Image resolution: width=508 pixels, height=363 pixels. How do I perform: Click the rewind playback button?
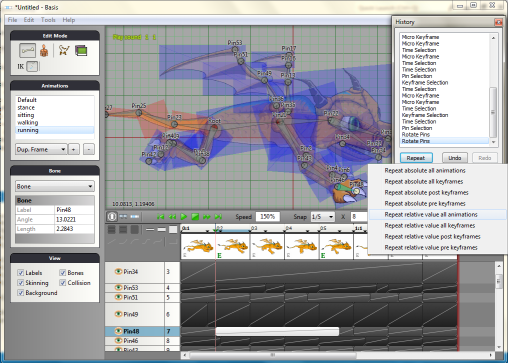pyautogui.click(x=172, y=217)
